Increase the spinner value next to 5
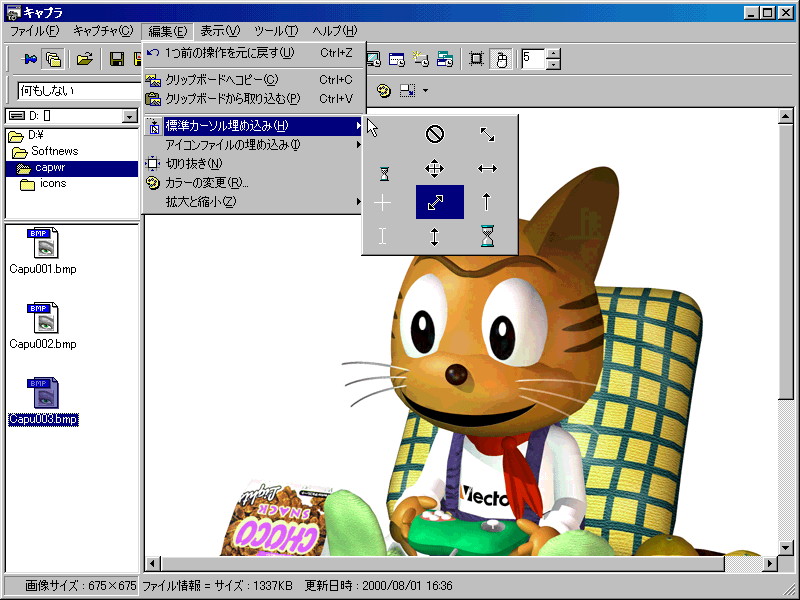The image size is (800, 600). (x=554, y=54)
